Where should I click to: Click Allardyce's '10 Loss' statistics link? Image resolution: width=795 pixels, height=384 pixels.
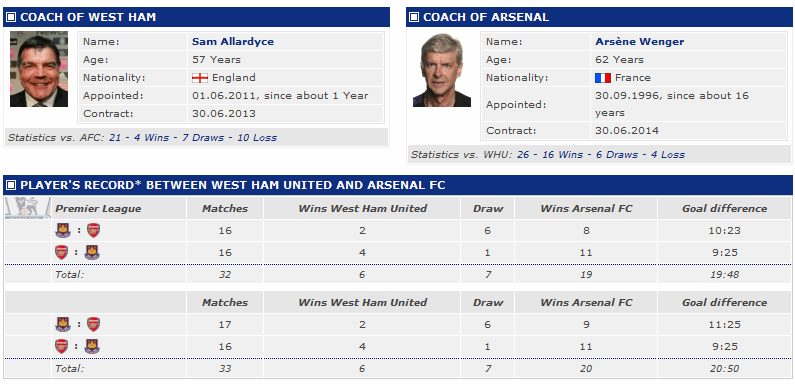coord(257,138)
